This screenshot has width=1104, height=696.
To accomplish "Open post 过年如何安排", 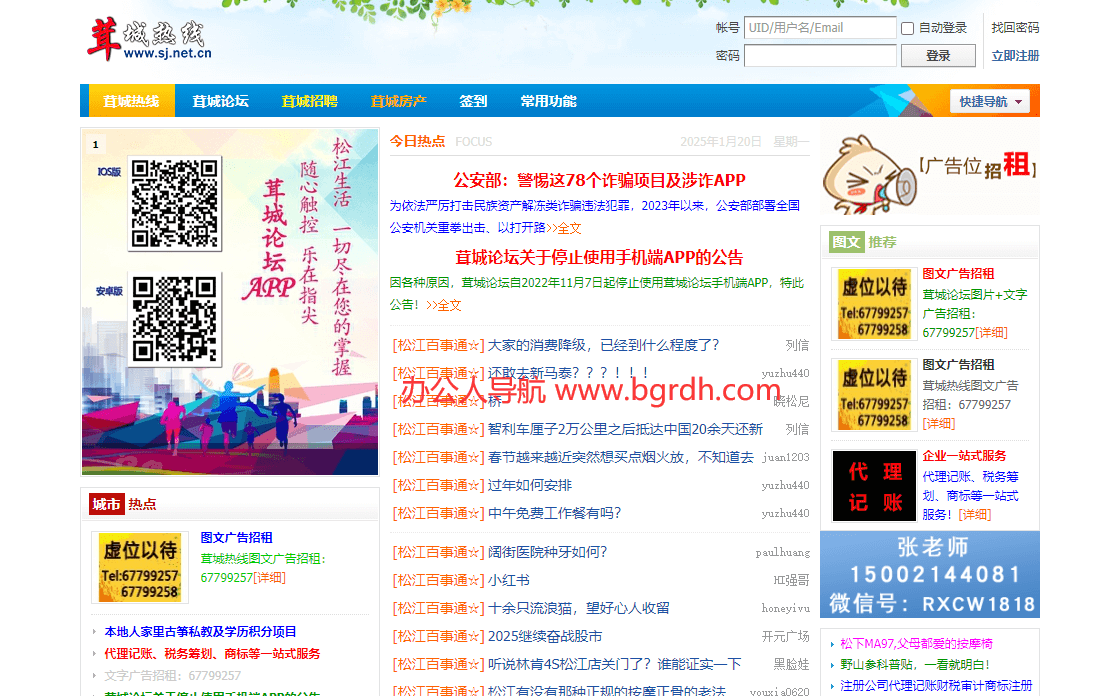I will click(530, 485).
